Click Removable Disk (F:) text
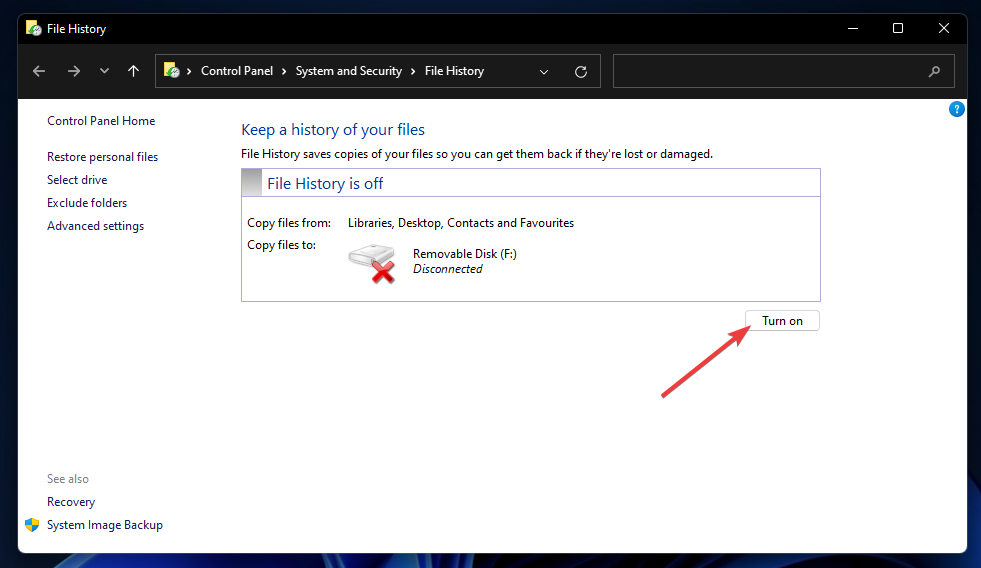Screen dimensions: 981x568 coord(465,254)
